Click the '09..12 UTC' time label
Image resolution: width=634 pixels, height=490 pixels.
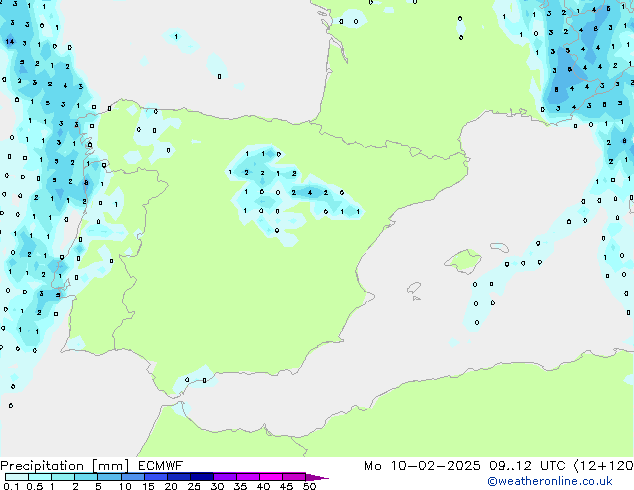527,466
